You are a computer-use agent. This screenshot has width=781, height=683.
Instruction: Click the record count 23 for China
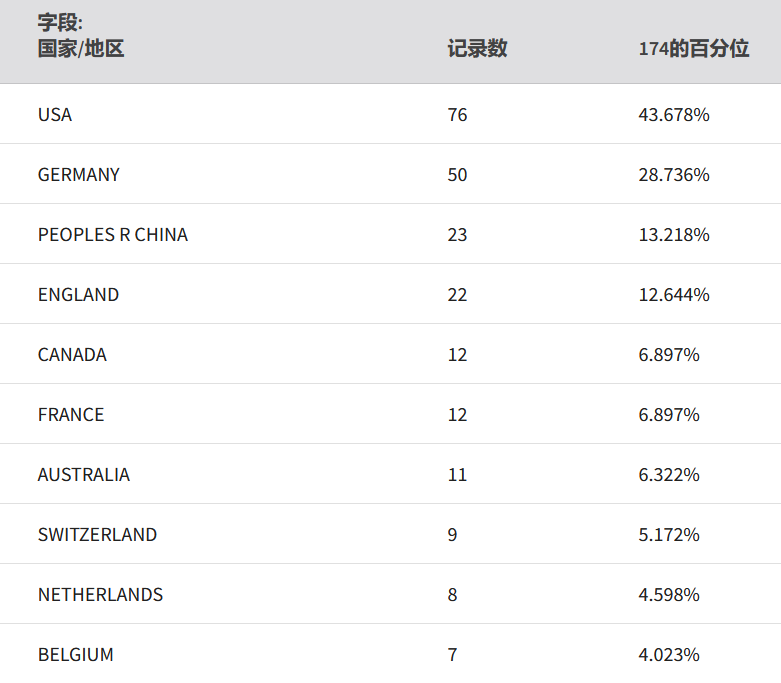click(x=458, y=235)
